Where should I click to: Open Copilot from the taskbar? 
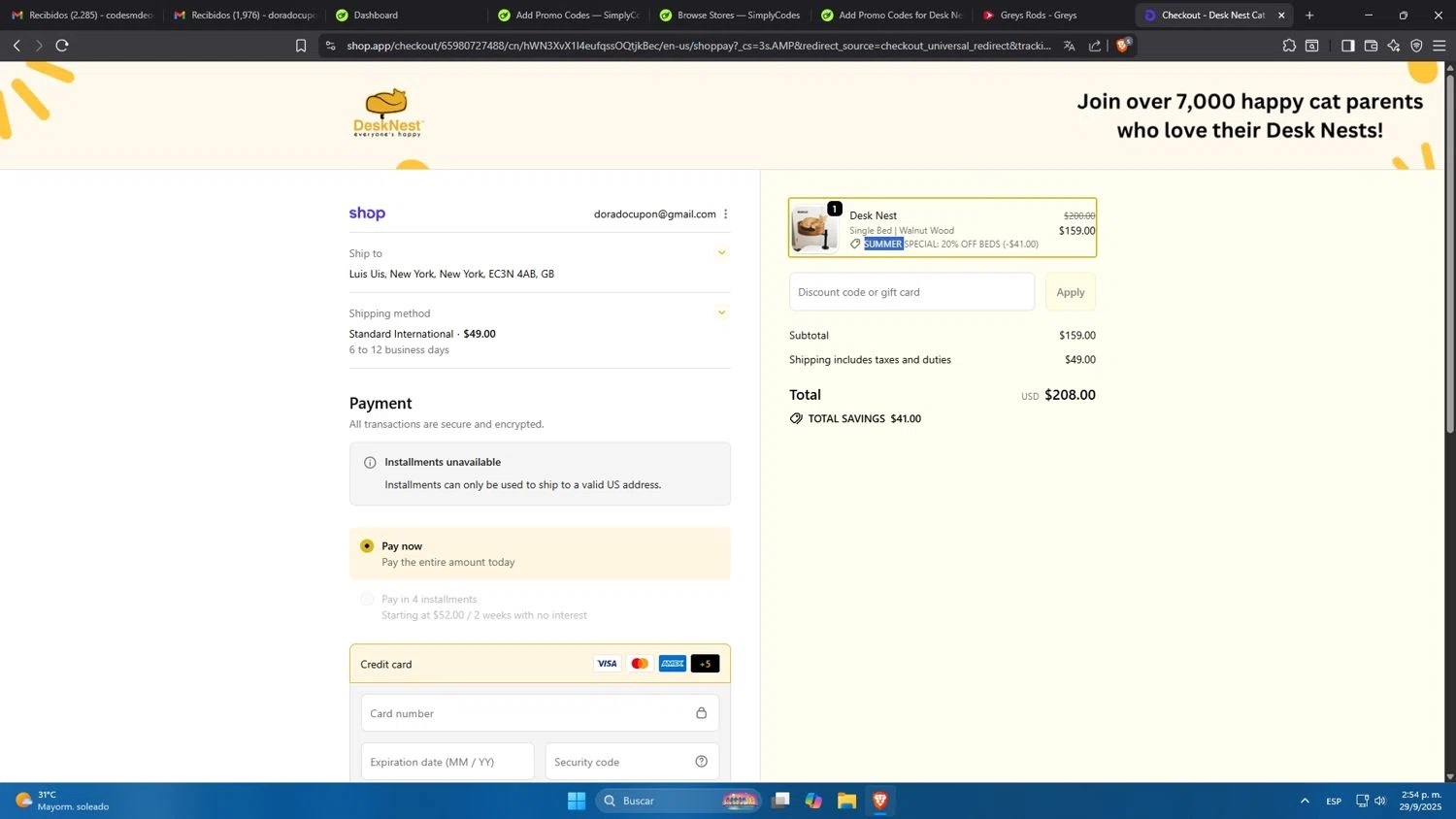(x=813, y=801)
